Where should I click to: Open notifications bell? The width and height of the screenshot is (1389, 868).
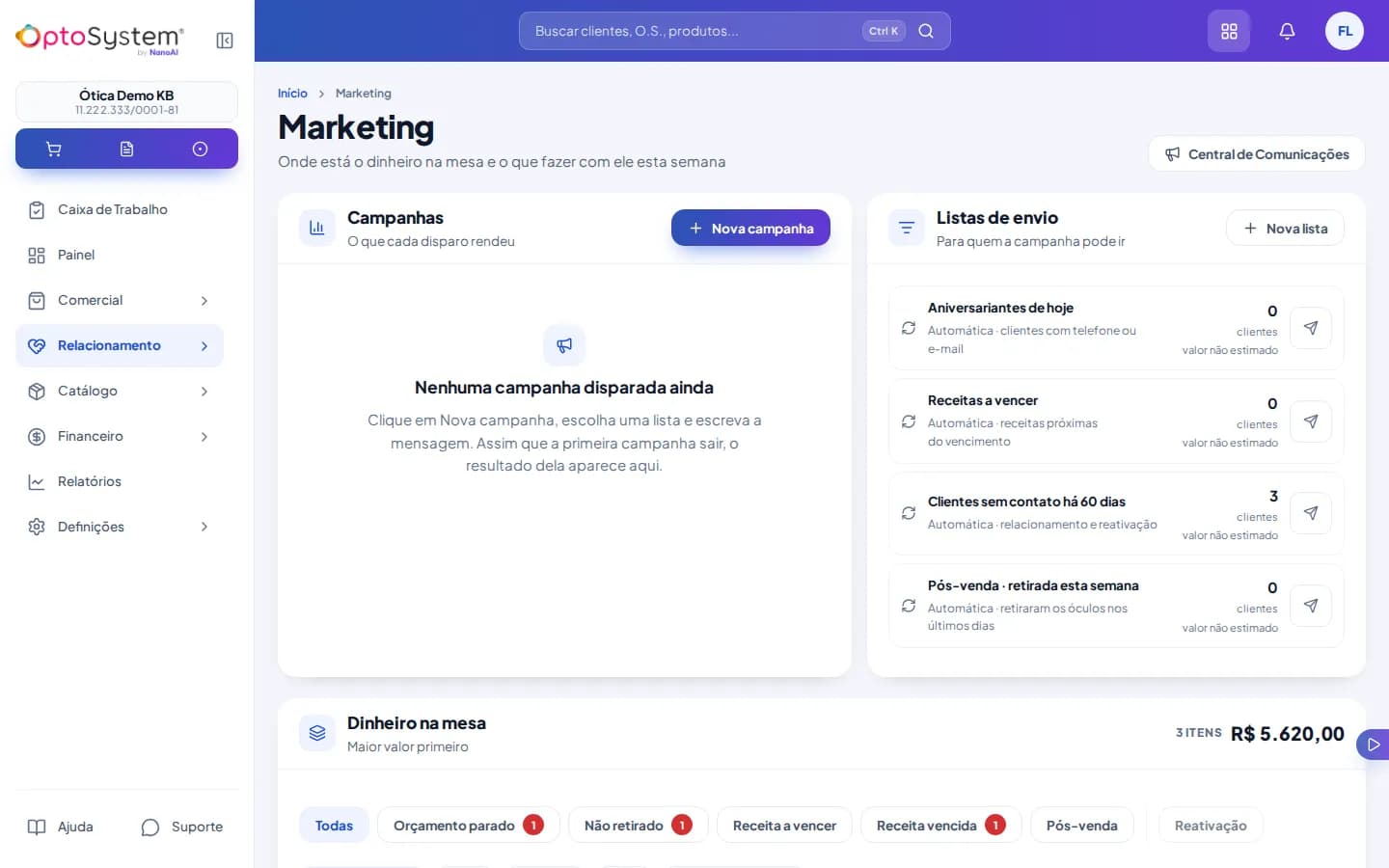[1287, 31]
